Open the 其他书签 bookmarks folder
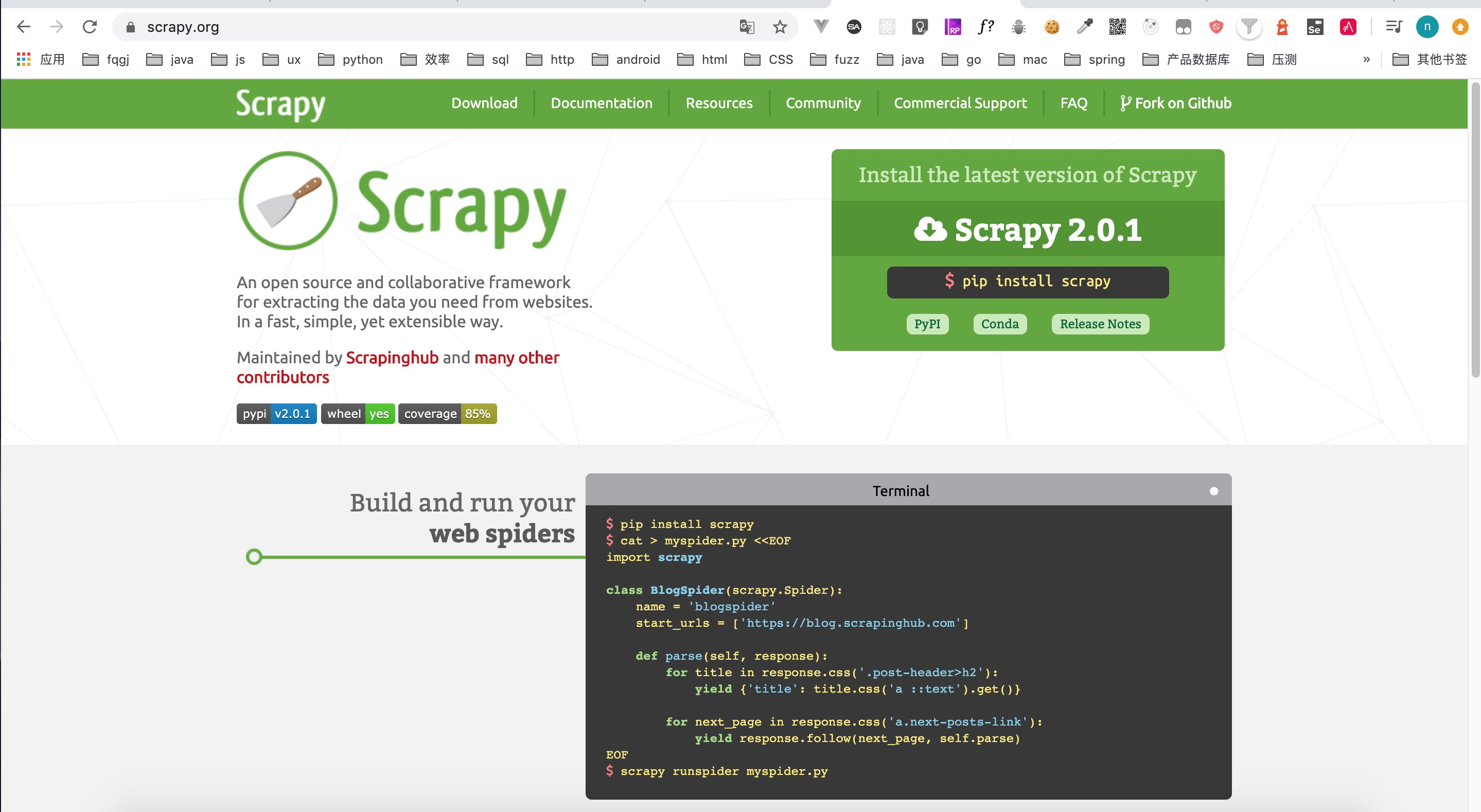 1429,59
